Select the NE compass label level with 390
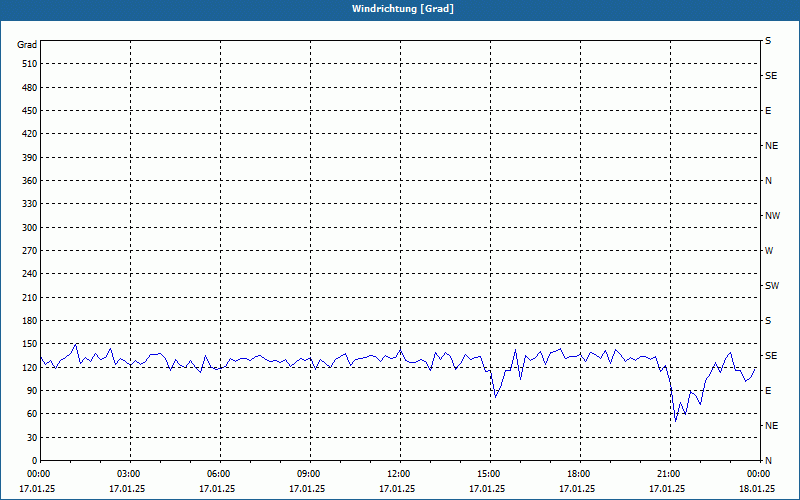This screenshot has height=500, width=800. [x=771, y=146]
